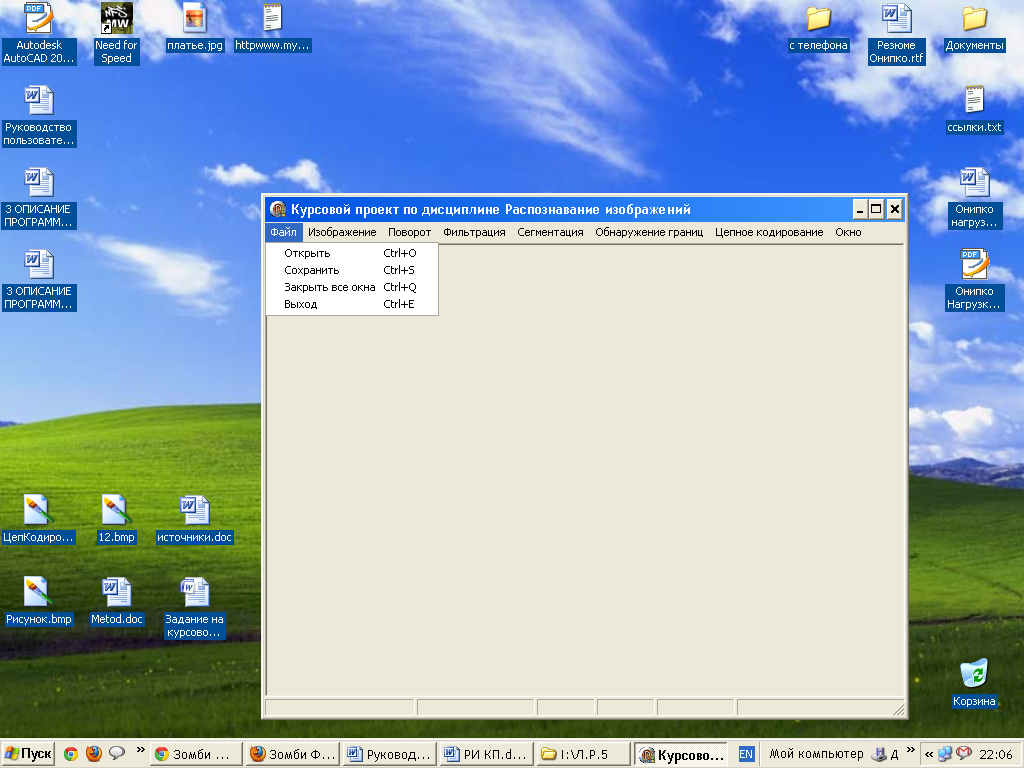Screen dimensions: 1024x768
Task: Click the EN language indicator
Action: [746, 754]
